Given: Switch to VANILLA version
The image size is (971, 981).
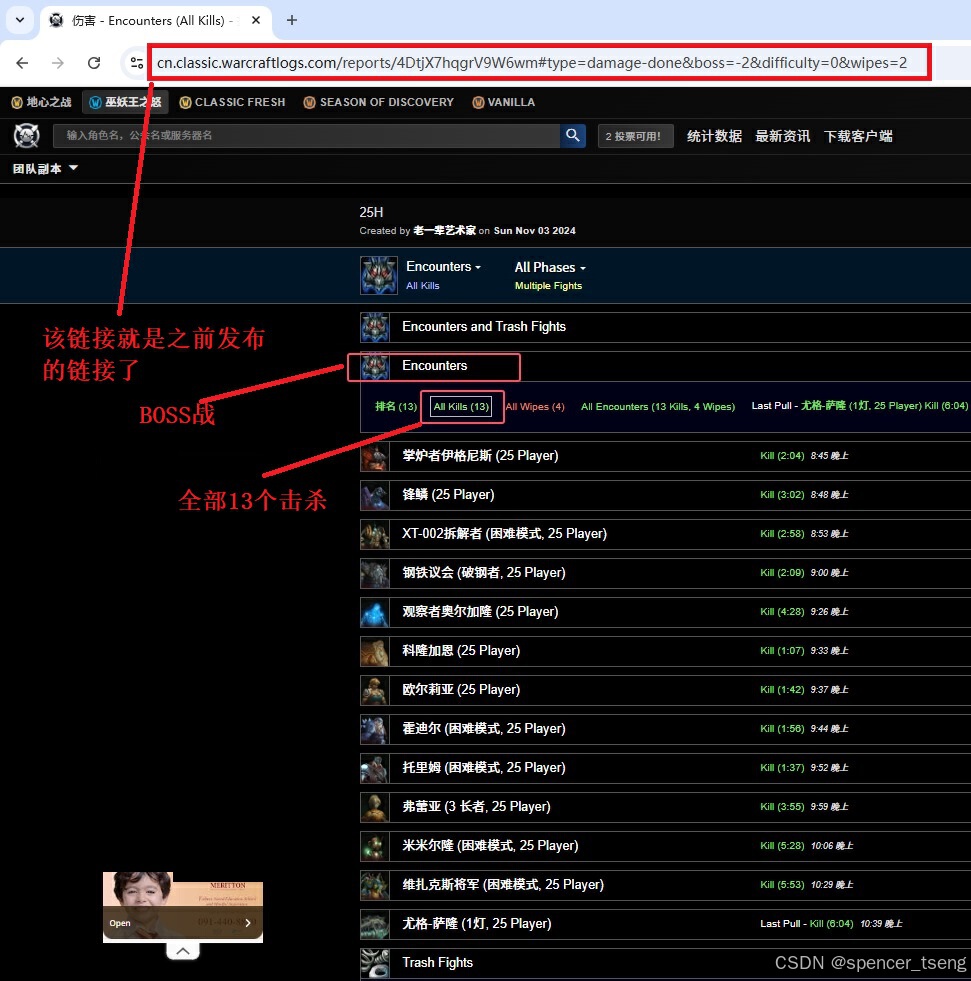Looking at the screenshot, I should tap(504, 102).
